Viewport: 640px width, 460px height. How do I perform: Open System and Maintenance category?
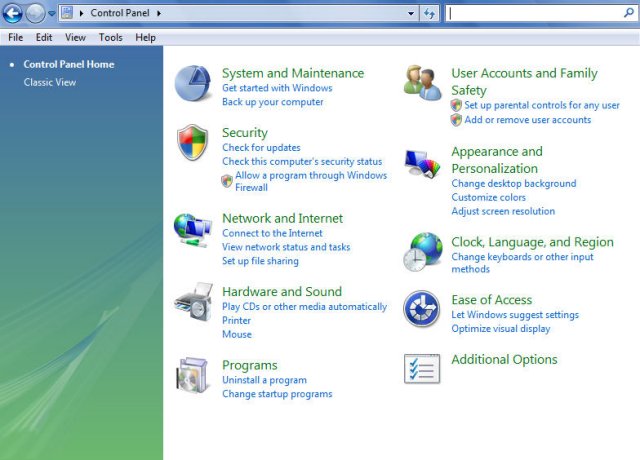click(x=293, y=73)
